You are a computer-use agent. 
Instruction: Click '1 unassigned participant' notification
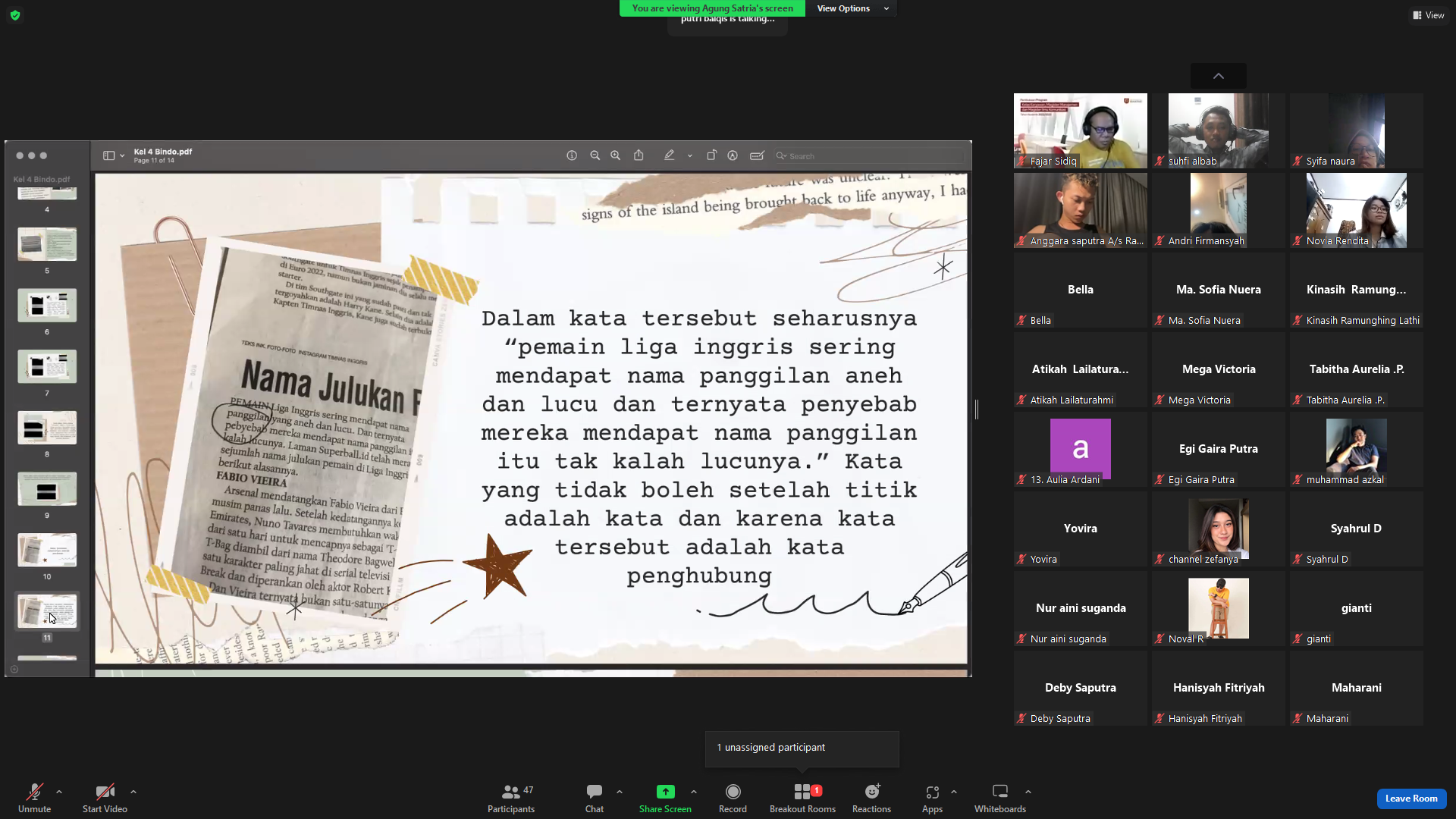pyautogui.click(x=802, y=748)
